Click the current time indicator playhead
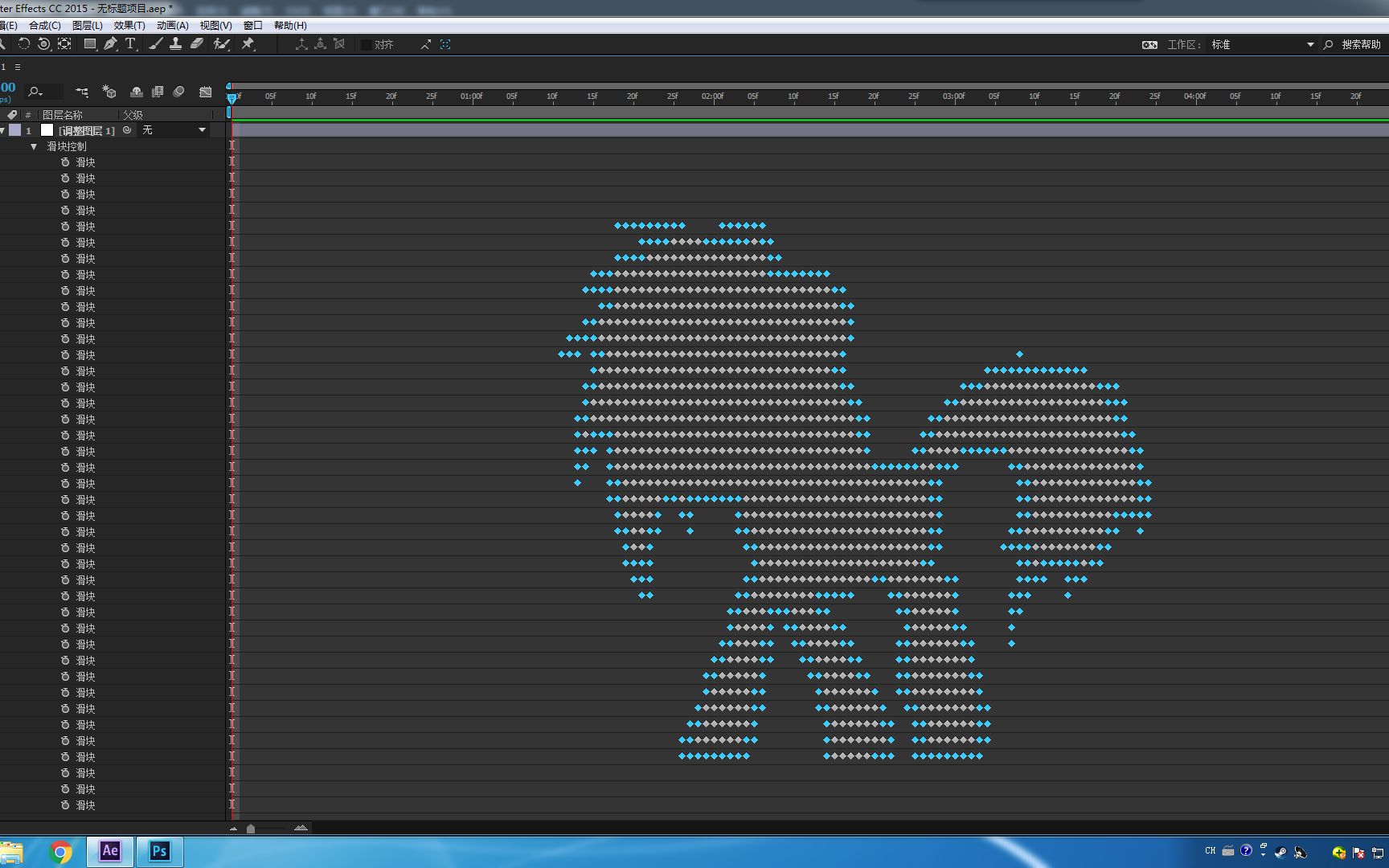This screenshot has height=868, width=1389. coord(231,97)
